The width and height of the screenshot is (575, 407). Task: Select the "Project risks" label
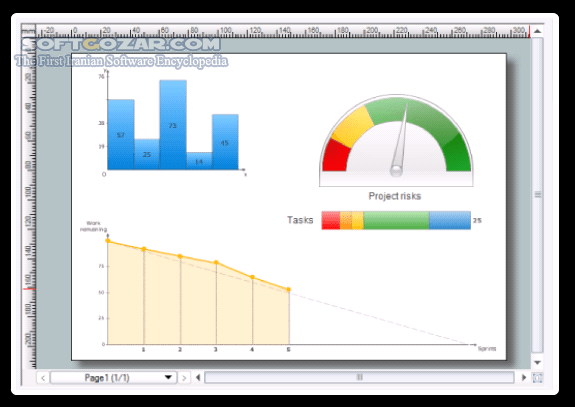click(395, 196)
